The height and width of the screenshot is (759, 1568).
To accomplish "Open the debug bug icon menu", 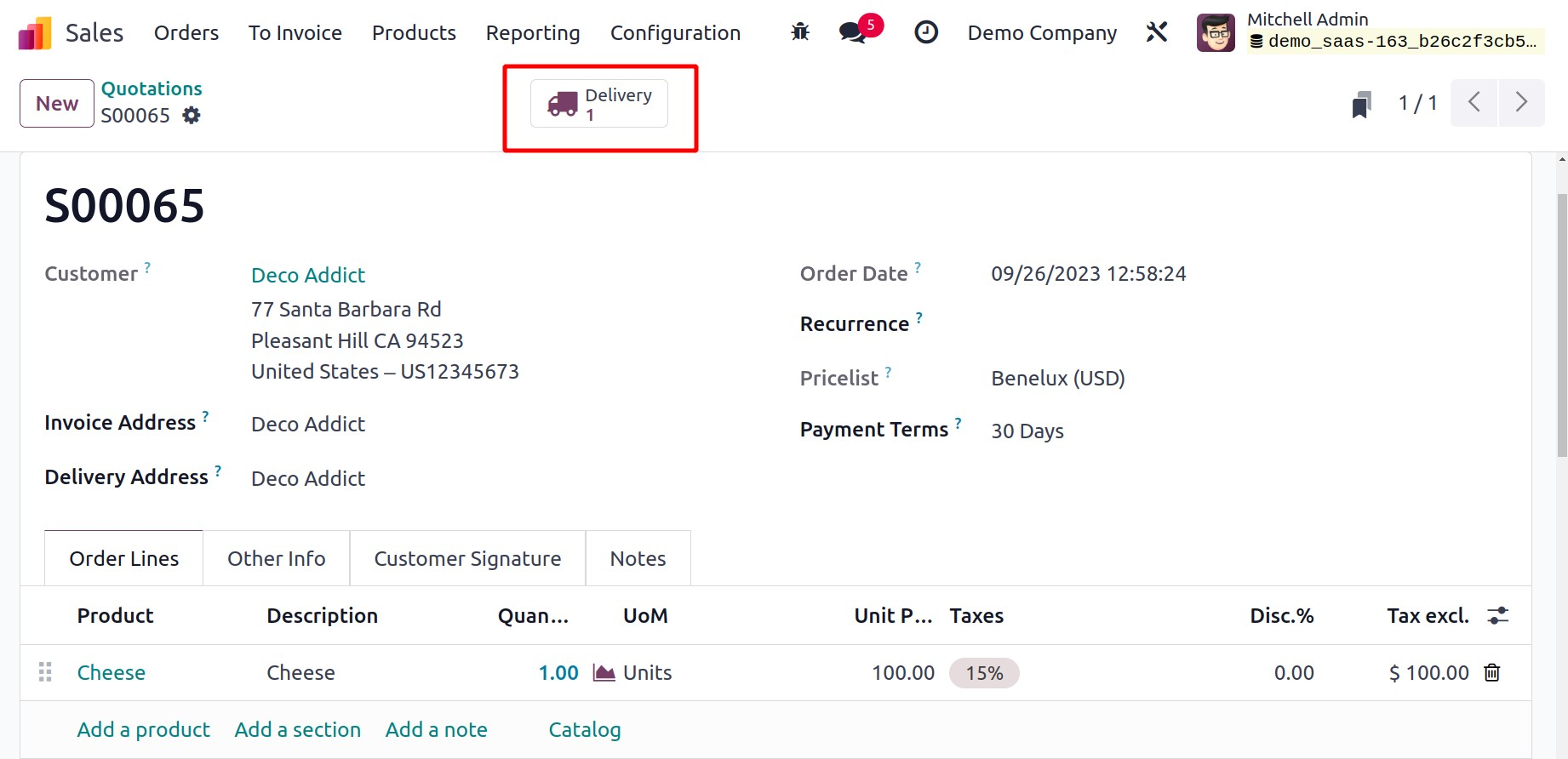I will (x=799, y=32).
